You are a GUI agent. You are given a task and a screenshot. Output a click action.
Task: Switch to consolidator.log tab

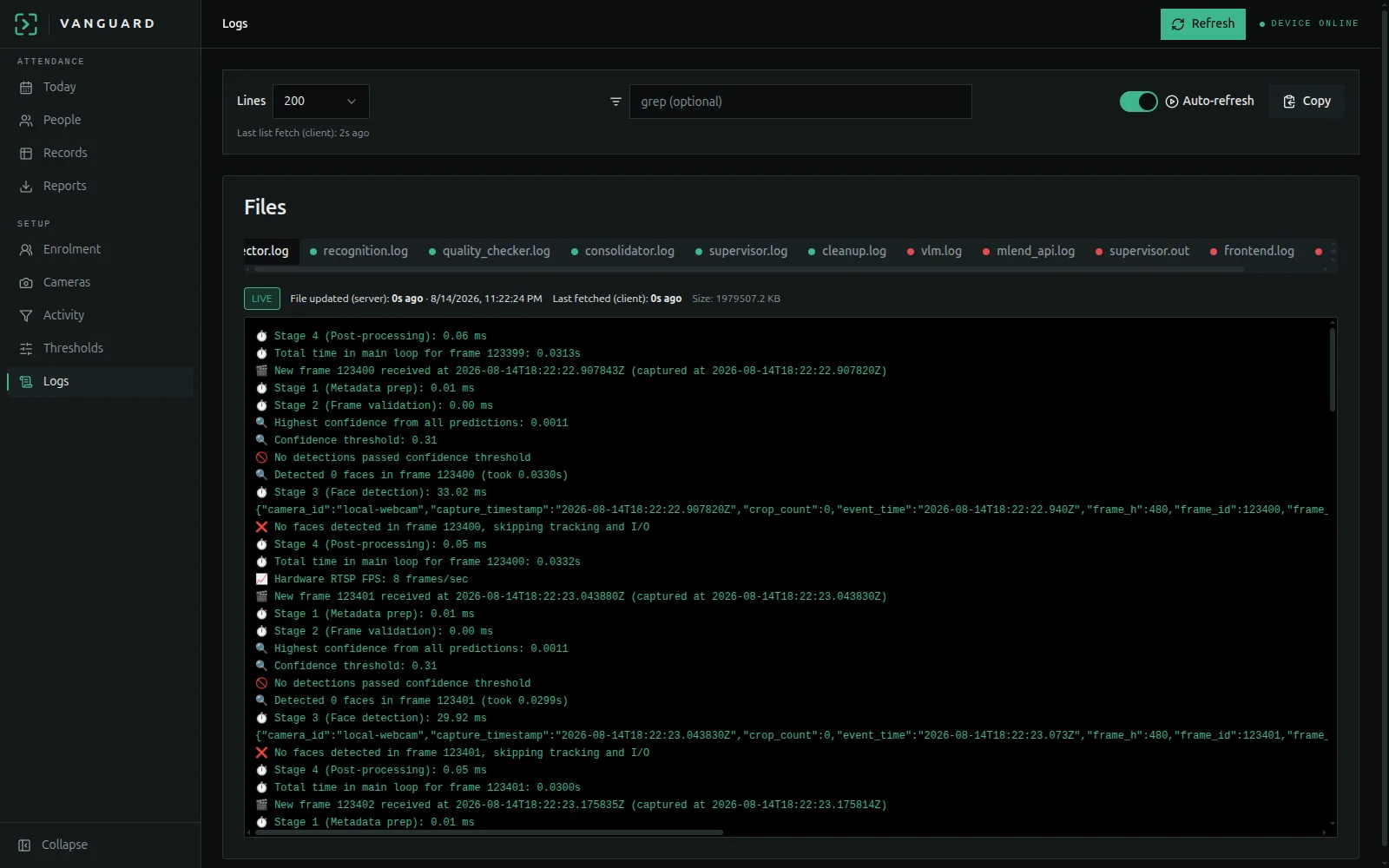click(622, 251)
